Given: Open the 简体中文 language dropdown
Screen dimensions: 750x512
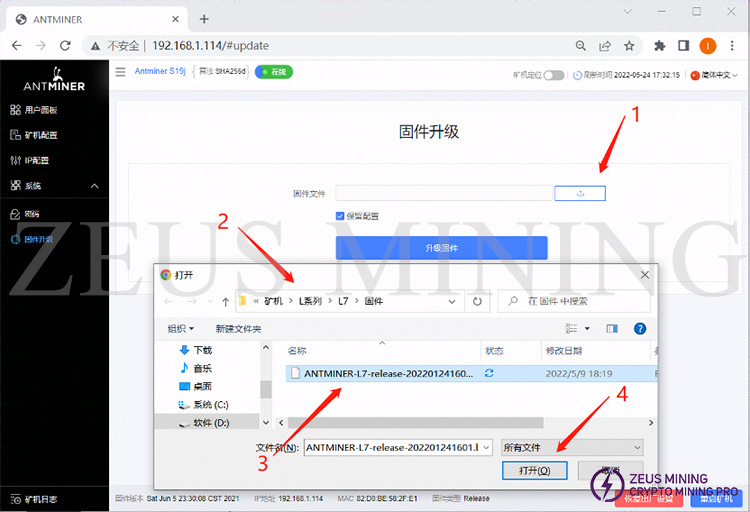Looking at the screenshot, I should (714, 75).
